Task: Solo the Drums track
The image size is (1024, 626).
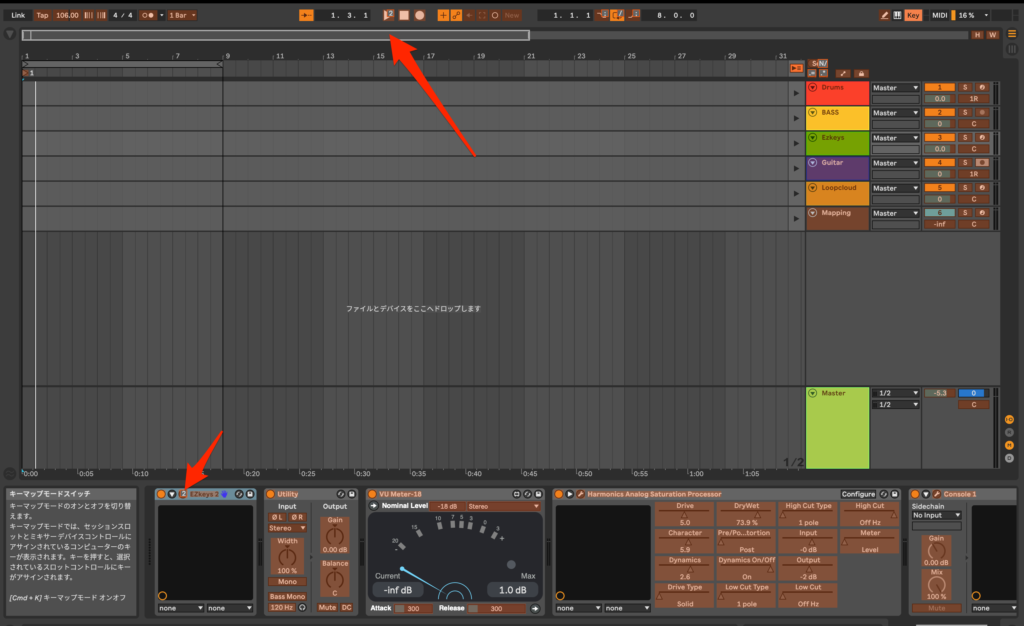Action: click(965, 88)
